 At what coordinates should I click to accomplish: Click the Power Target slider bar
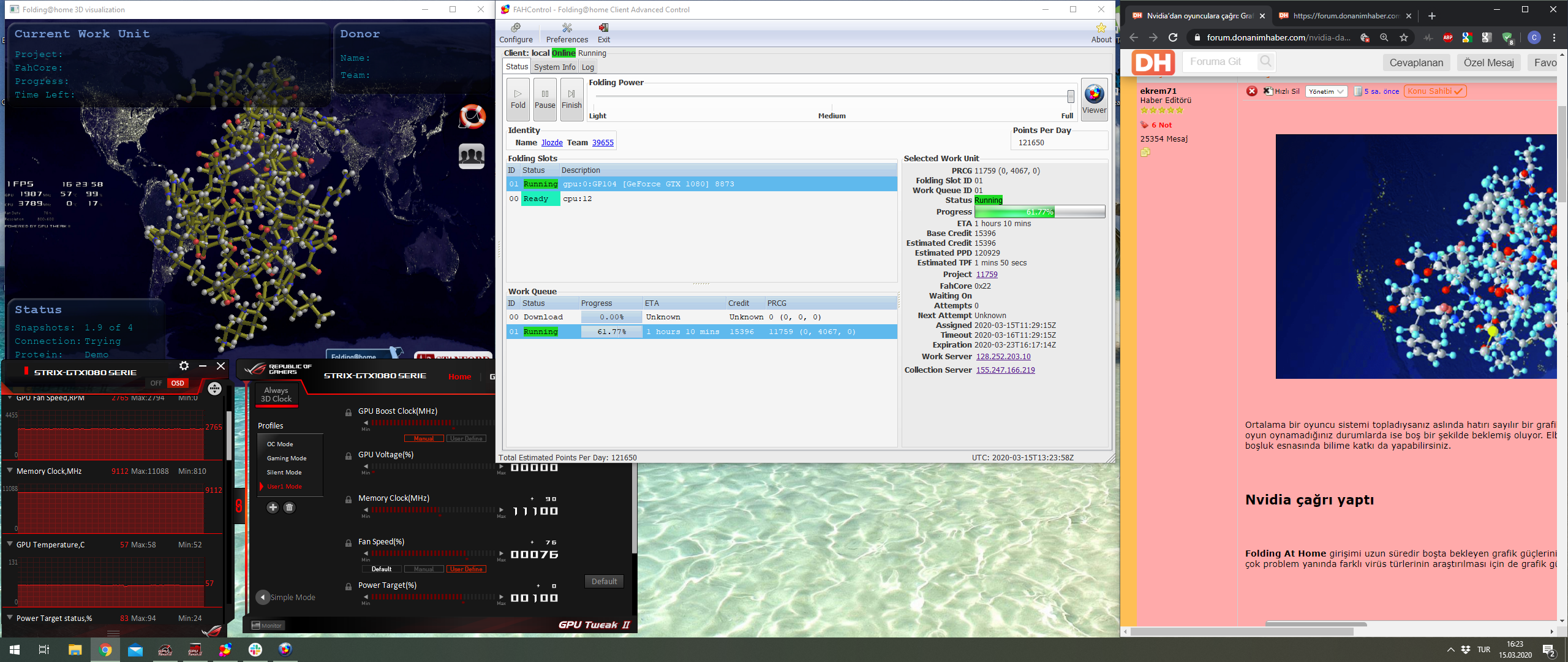(x=433, y=596)
